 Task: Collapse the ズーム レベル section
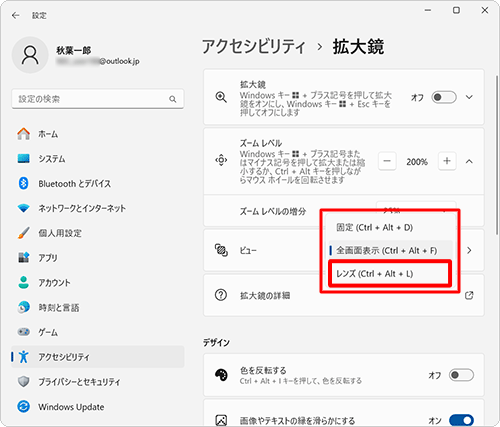[x=469, y=161]
